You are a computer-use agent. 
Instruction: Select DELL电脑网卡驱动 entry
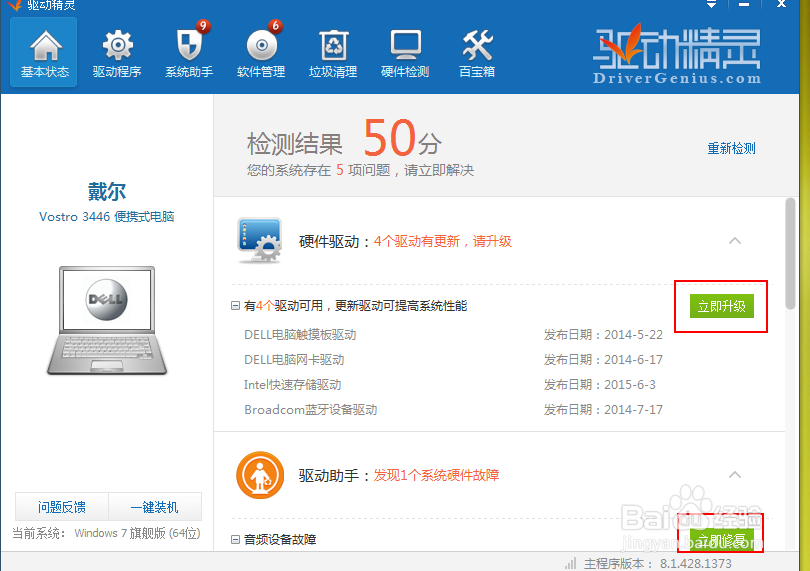[x=294, y=360]
